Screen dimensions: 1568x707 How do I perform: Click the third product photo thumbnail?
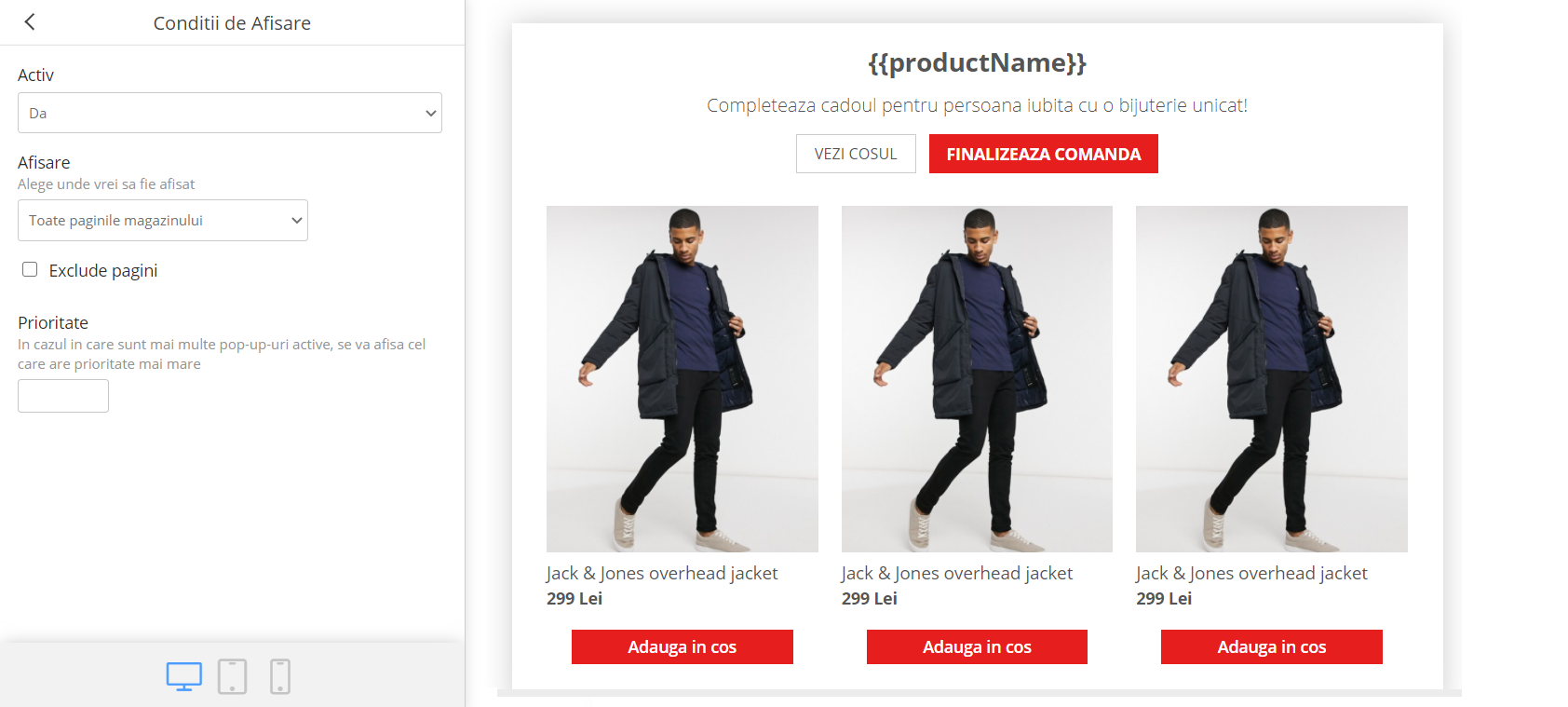(1271, 378)
